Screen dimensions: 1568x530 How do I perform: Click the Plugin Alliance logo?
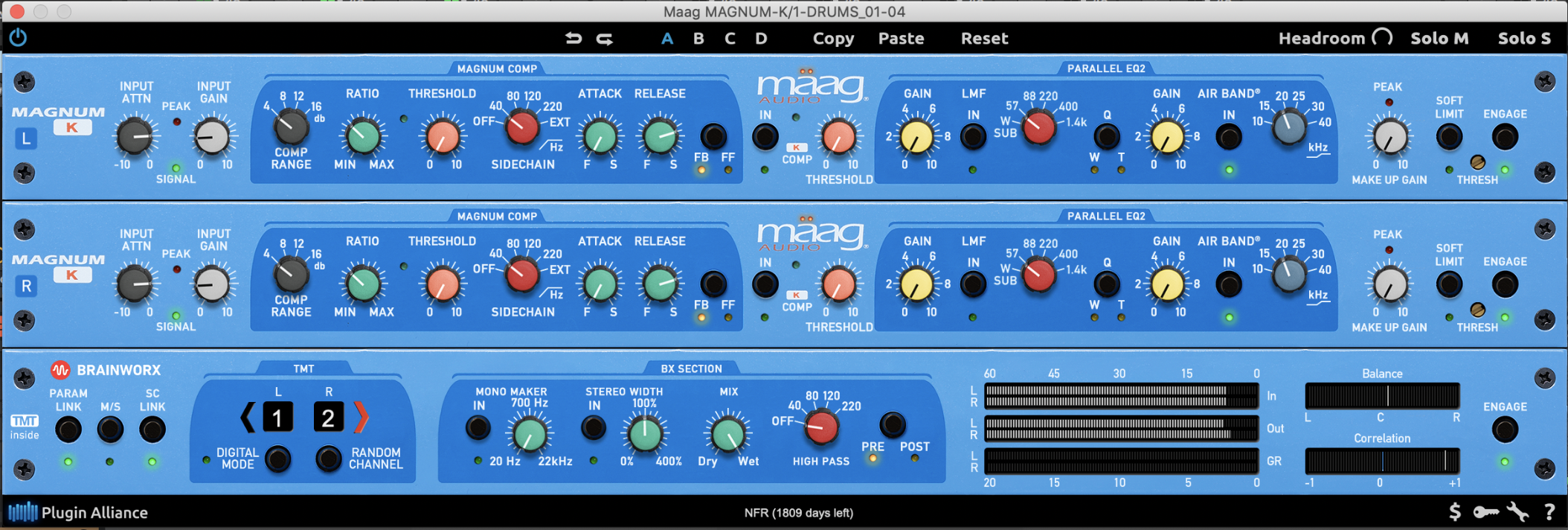[78, 512]
